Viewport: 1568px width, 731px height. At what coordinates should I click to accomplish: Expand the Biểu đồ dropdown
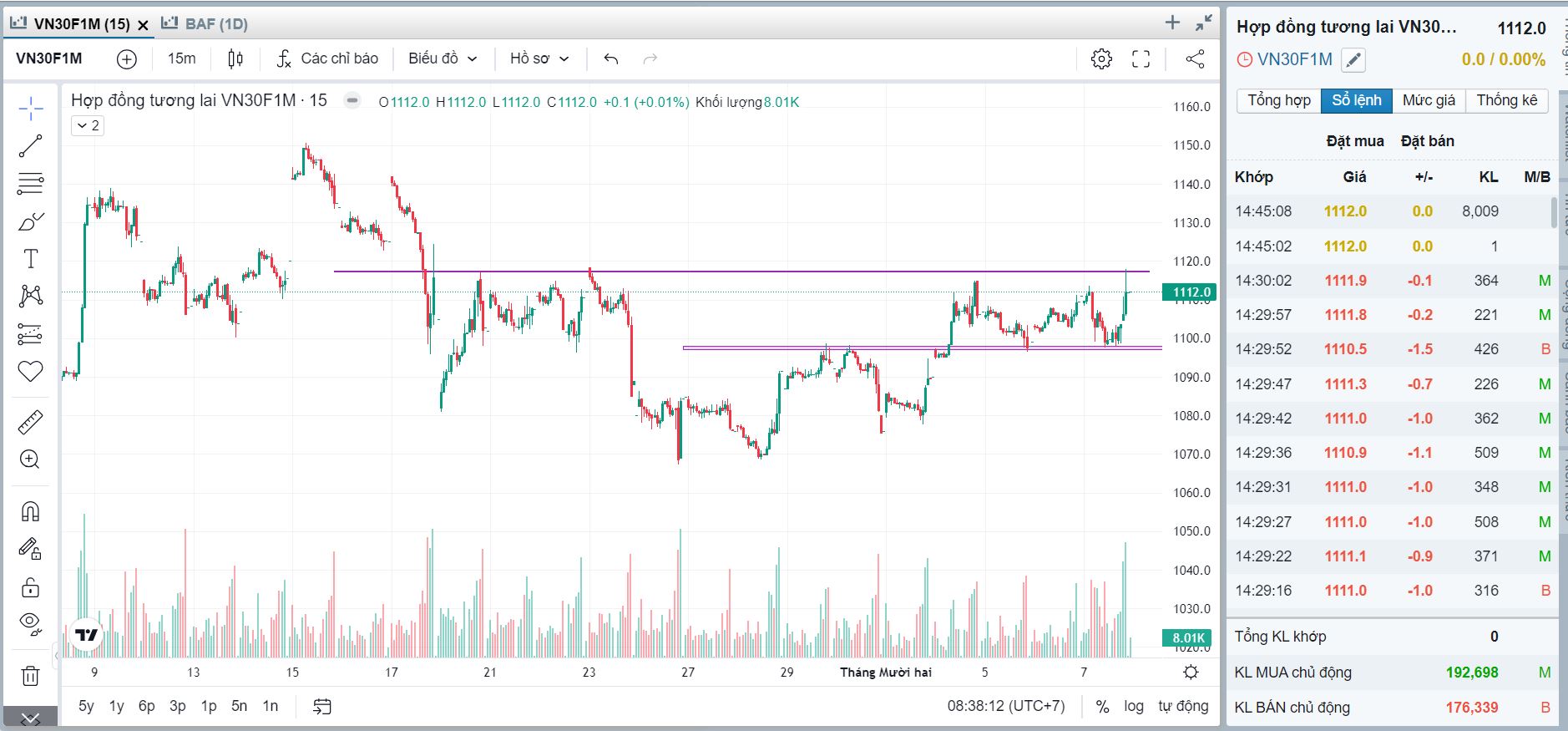coord(443,58)
